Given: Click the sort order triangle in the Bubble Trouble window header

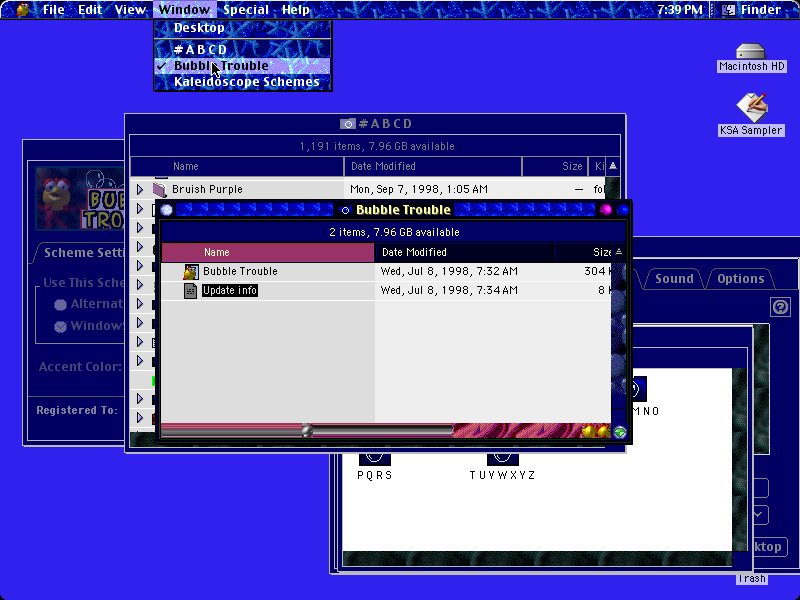Looking at the screenshot, I should 619,252.
